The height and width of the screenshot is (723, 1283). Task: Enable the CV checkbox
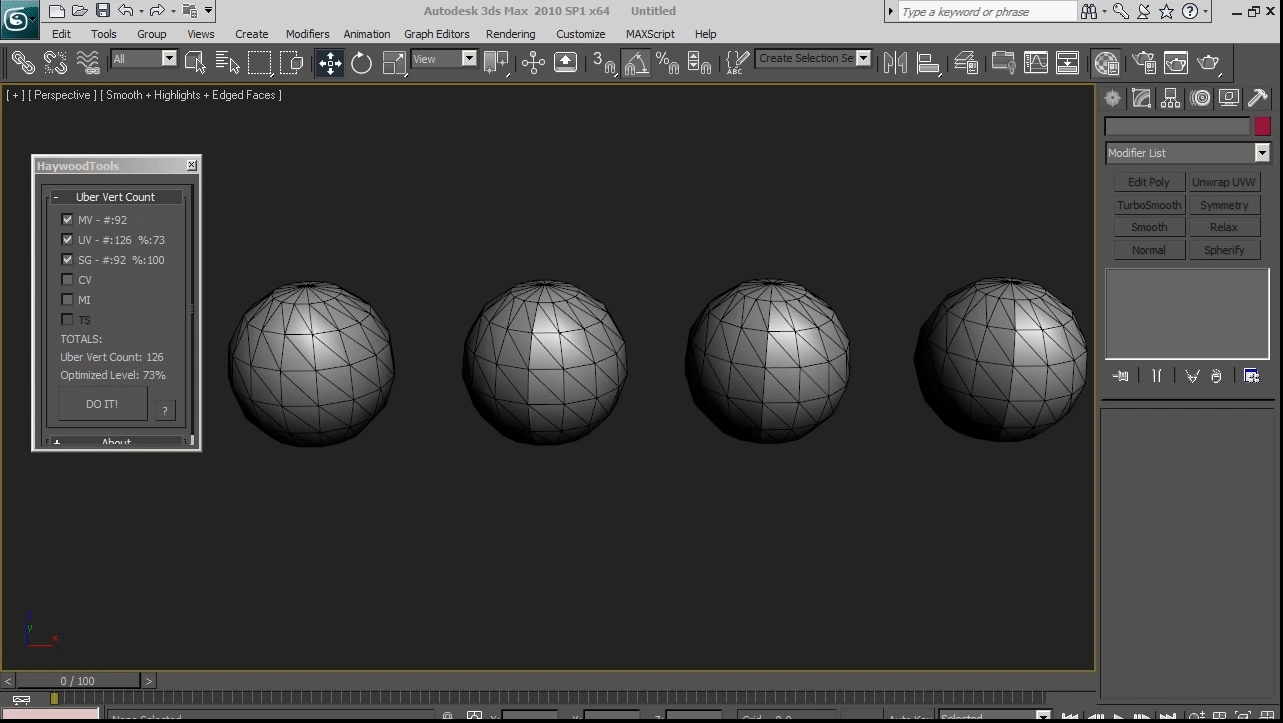pyautogui.click(x=67, y=280)
